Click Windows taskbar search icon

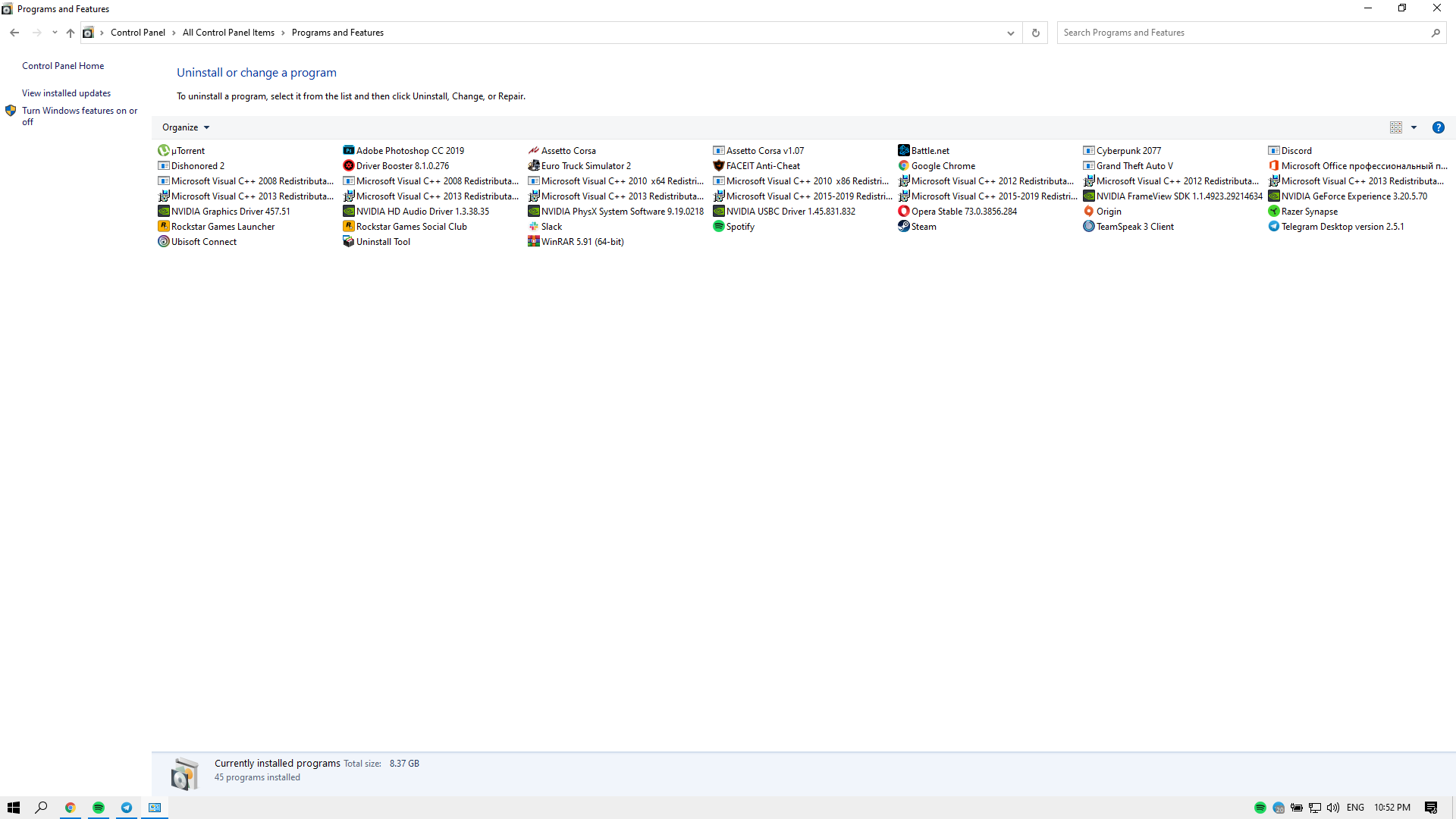coord(41,807)
